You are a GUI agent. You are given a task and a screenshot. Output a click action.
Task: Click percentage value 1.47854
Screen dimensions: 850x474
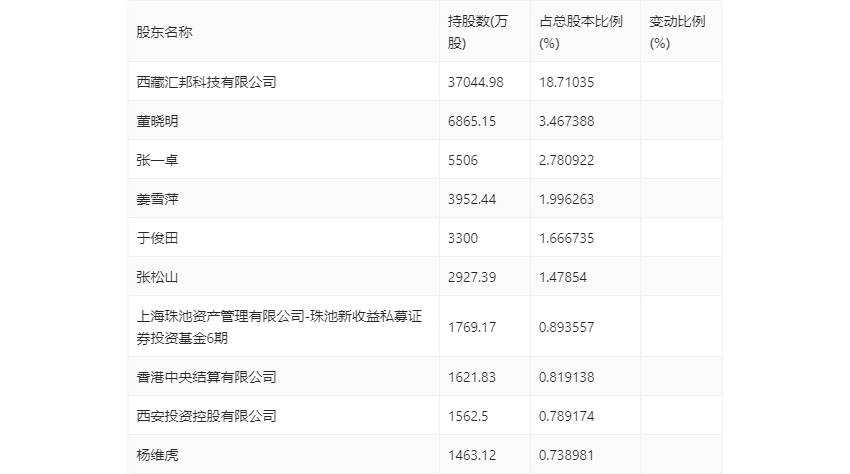pyautogui.click(x=563, y=277)
